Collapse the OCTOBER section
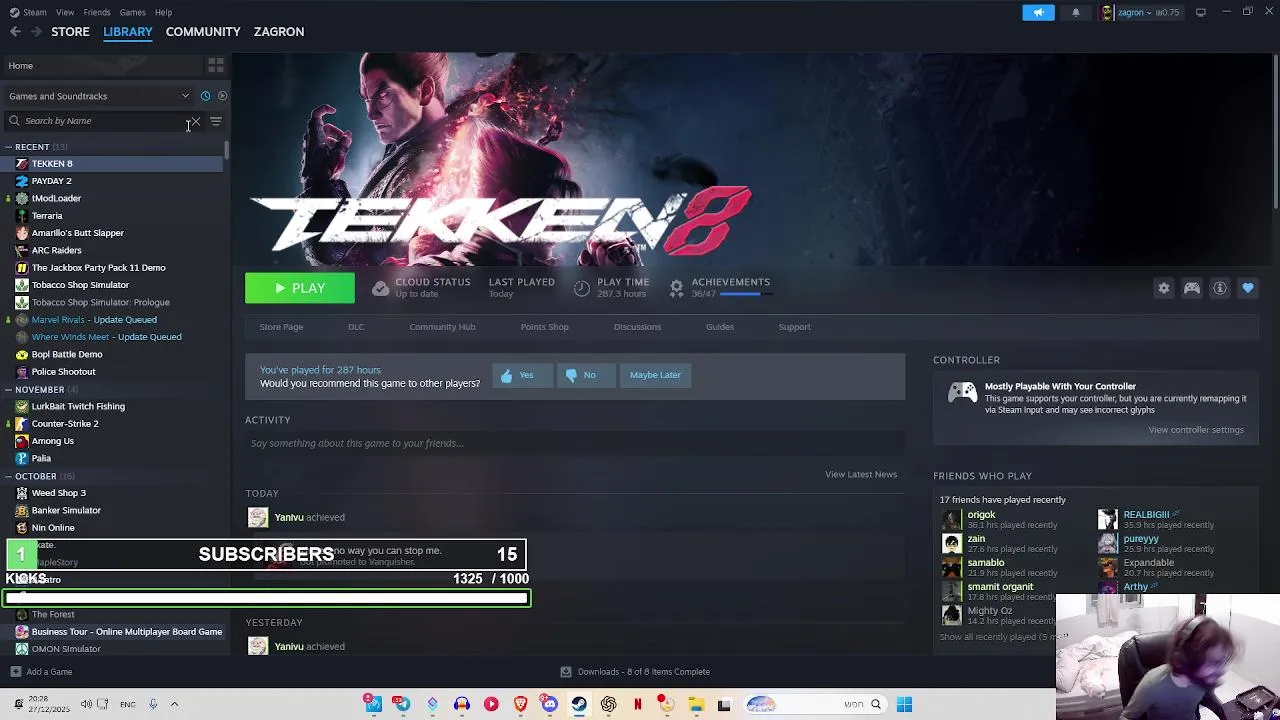Screen dimensions: 1280x720 tap(41, 476)
